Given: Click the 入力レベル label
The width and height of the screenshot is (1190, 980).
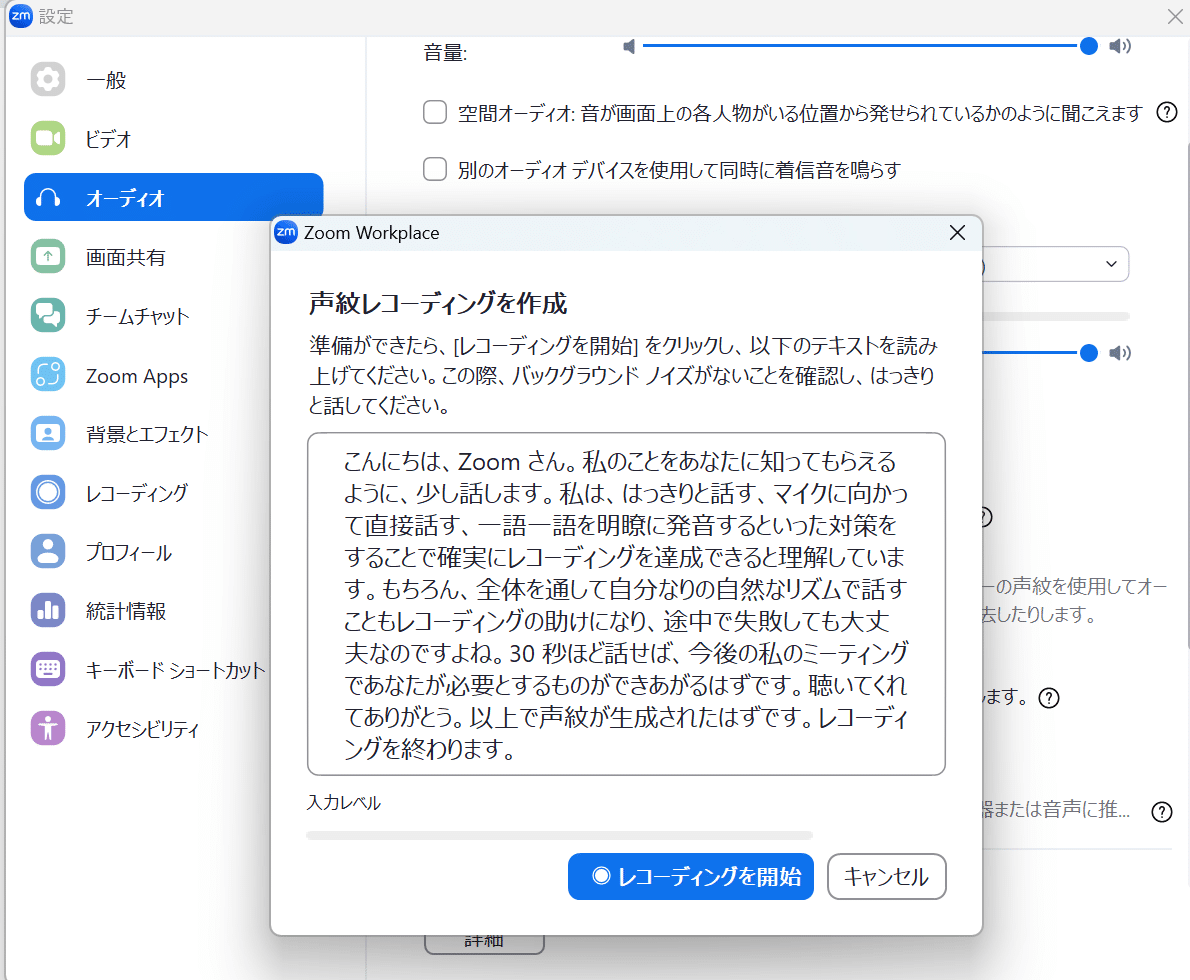Looking at the screenshot, I should [x=344, y=802].
